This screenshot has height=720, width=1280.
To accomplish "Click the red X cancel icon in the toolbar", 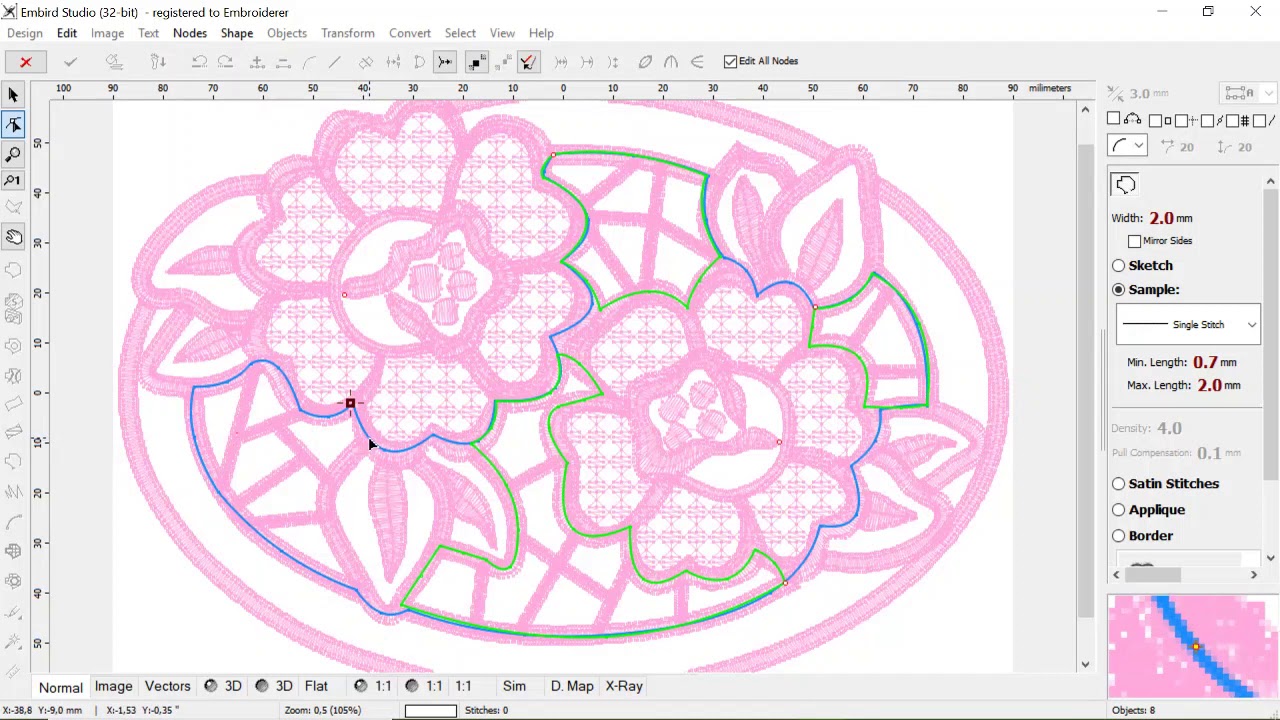I will pyautogui.click(x=26, y=62).
